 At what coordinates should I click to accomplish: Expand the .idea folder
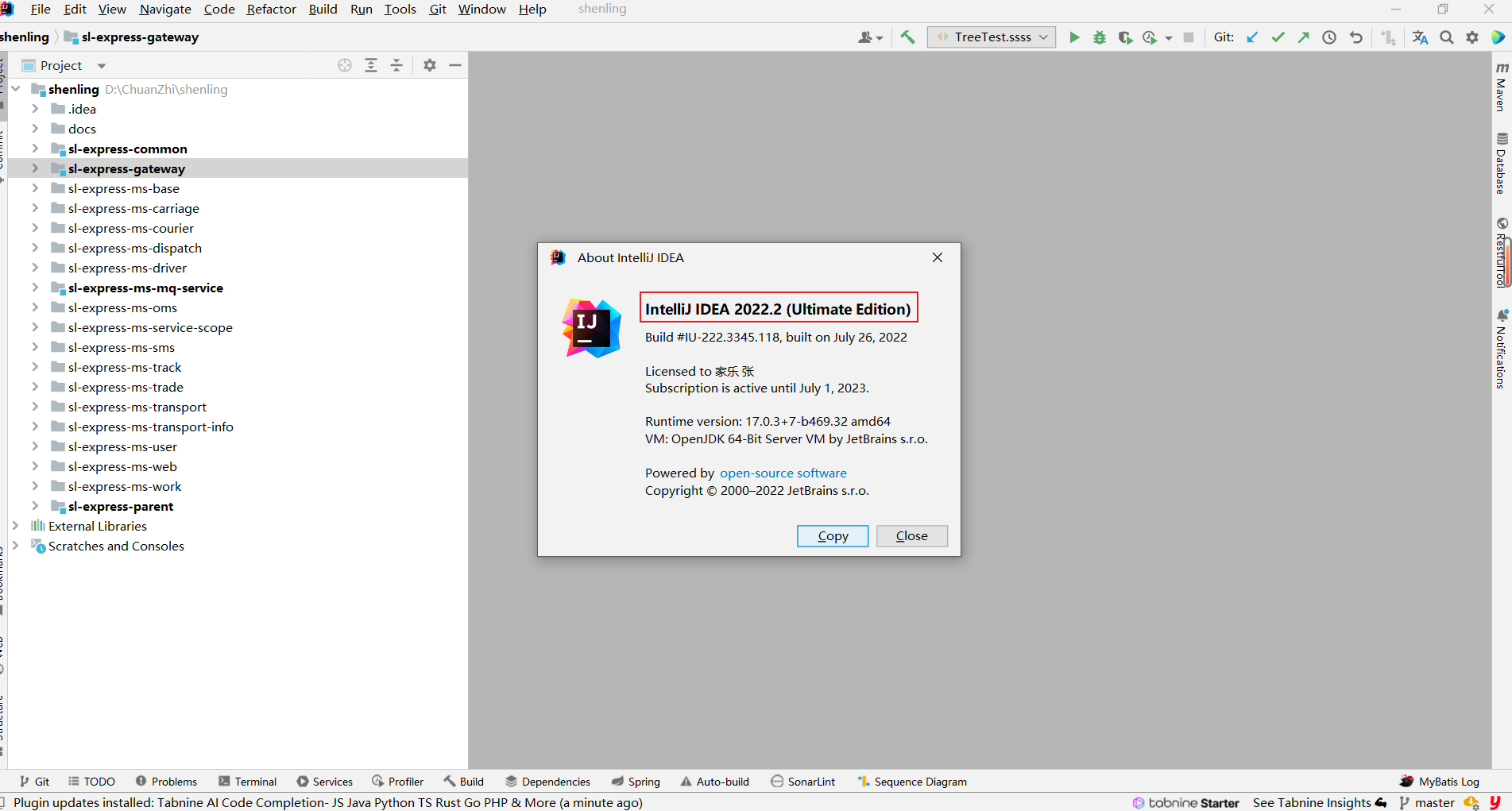pos(35,109)
